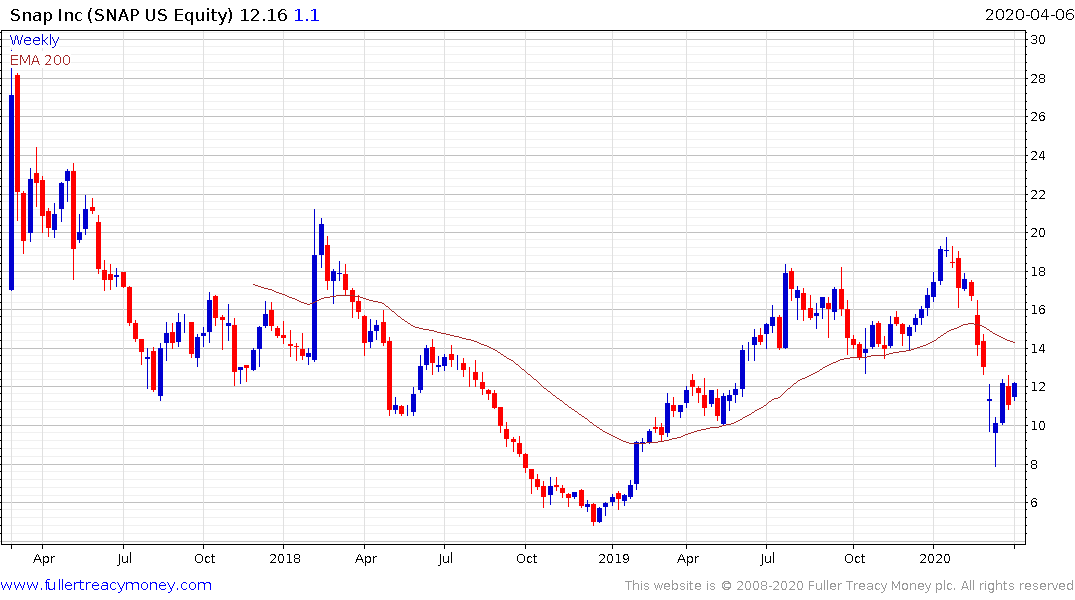Select the blue change value 1.1
Image resolution: width=1075 pixels, height=600 pixels.
click(x=306, y=15)
